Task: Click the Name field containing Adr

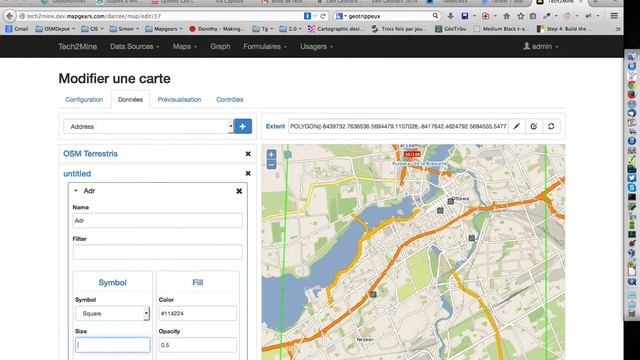Action: point(158,220)
